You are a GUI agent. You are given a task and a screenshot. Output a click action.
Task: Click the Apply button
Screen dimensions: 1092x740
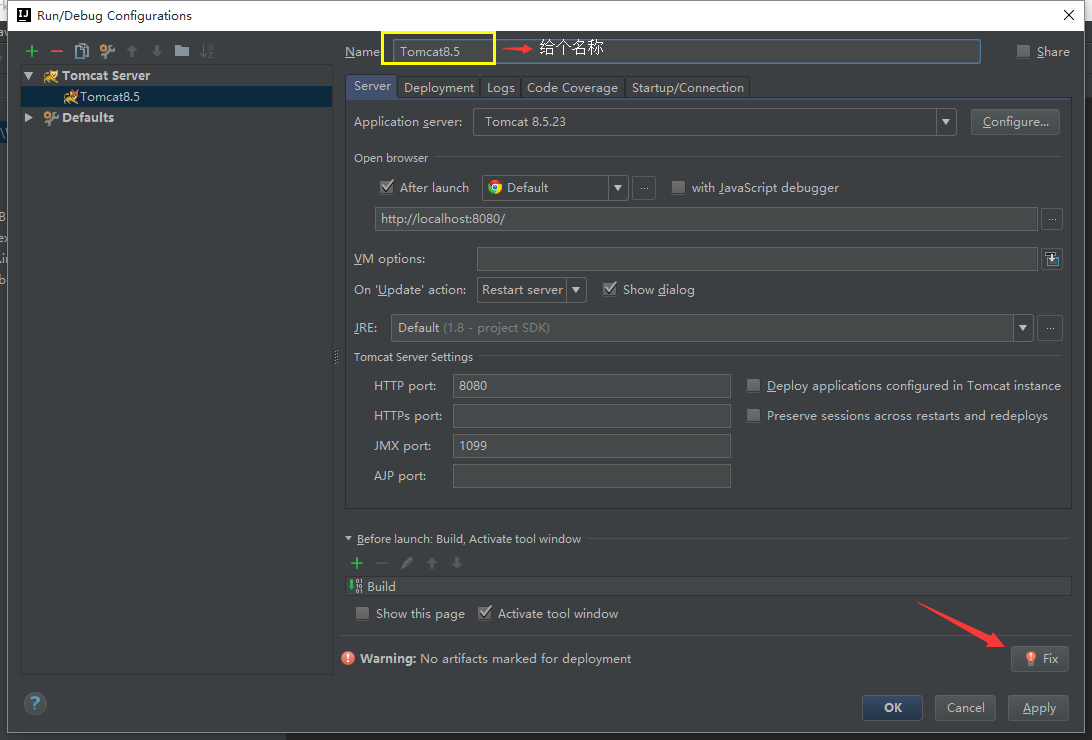[x=1038, y=707]
